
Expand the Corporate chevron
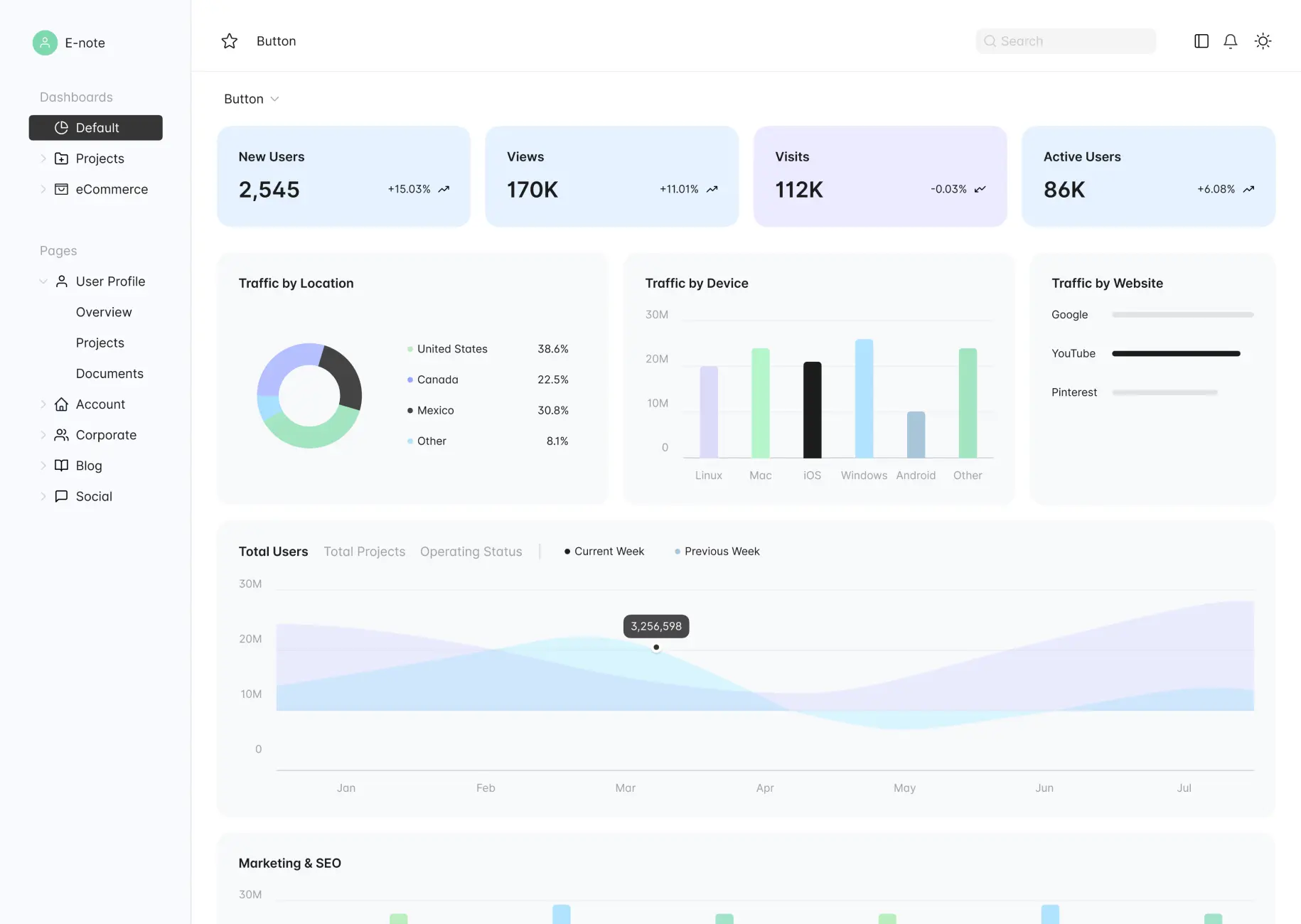pyautogui.click(x=43, y=435)
